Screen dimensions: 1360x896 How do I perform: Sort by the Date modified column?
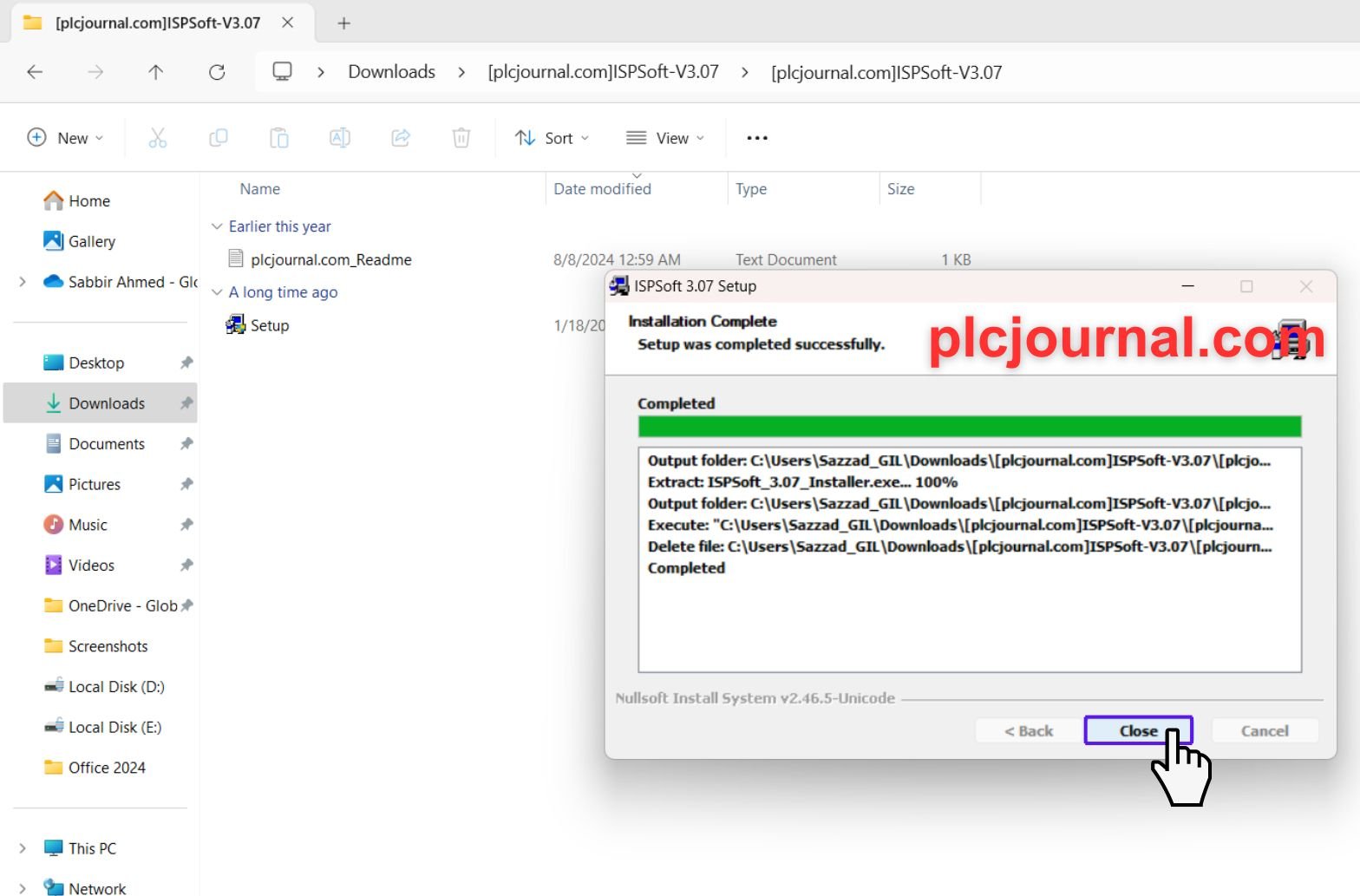(602, 189)
